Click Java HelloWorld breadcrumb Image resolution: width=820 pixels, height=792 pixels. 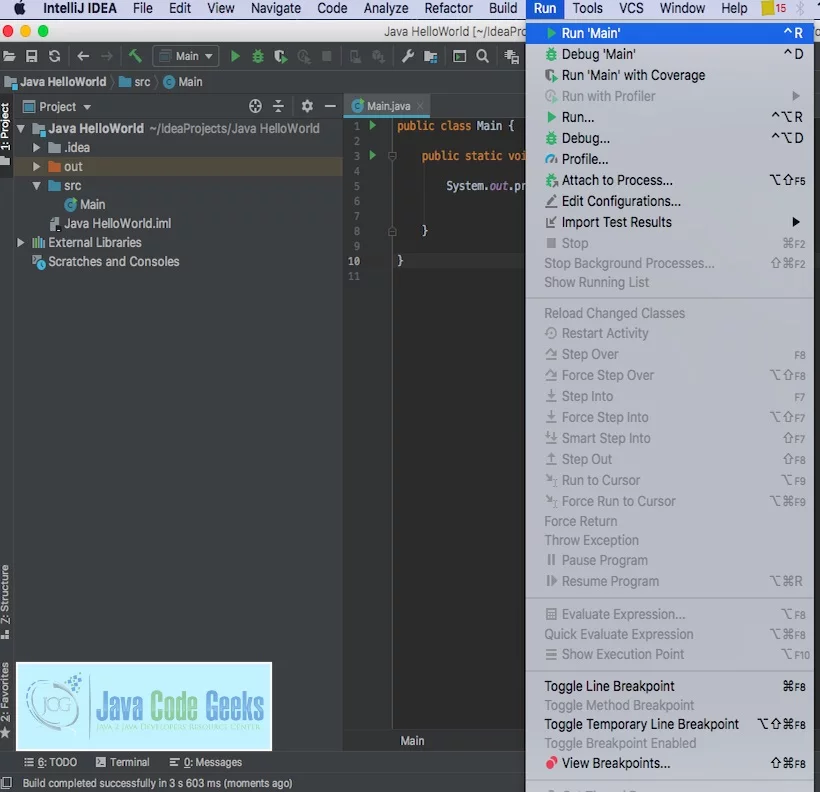(56, 82)
